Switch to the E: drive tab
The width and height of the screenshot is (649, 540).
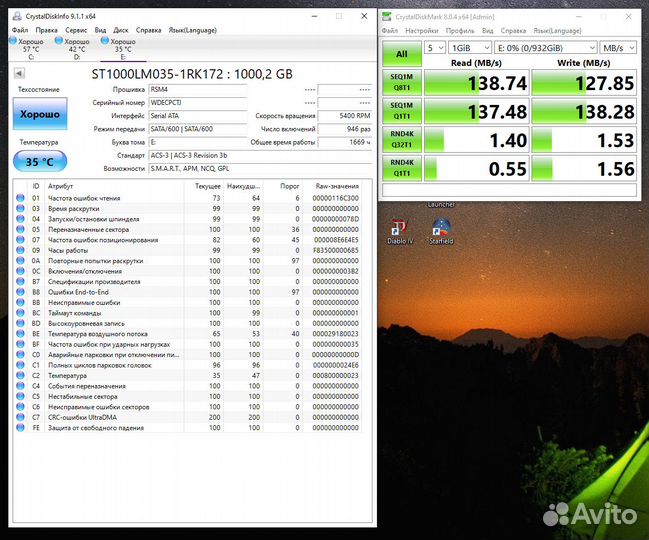click(121, 47)
